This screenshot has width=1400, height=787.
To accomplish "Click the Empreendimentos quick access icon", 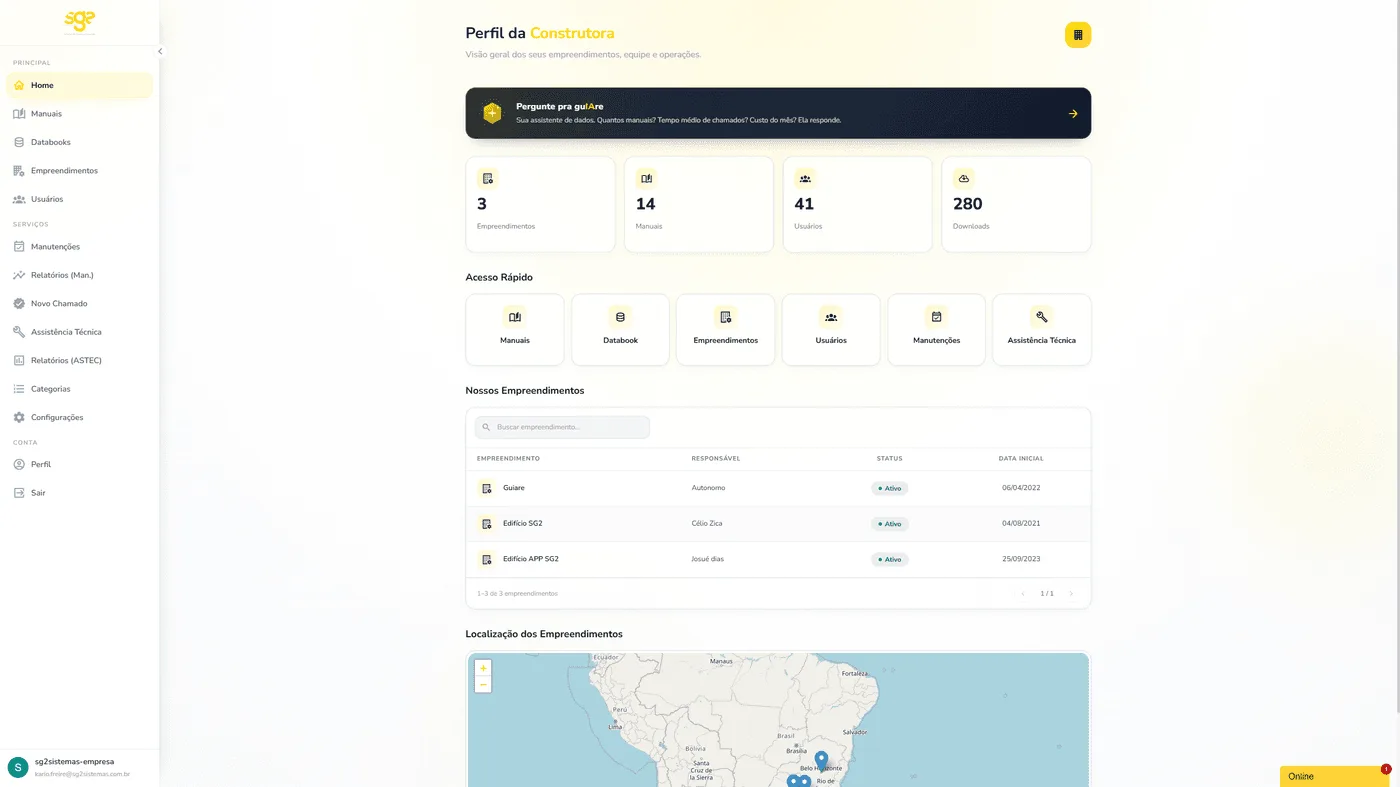I will click(x=726, y=317).
